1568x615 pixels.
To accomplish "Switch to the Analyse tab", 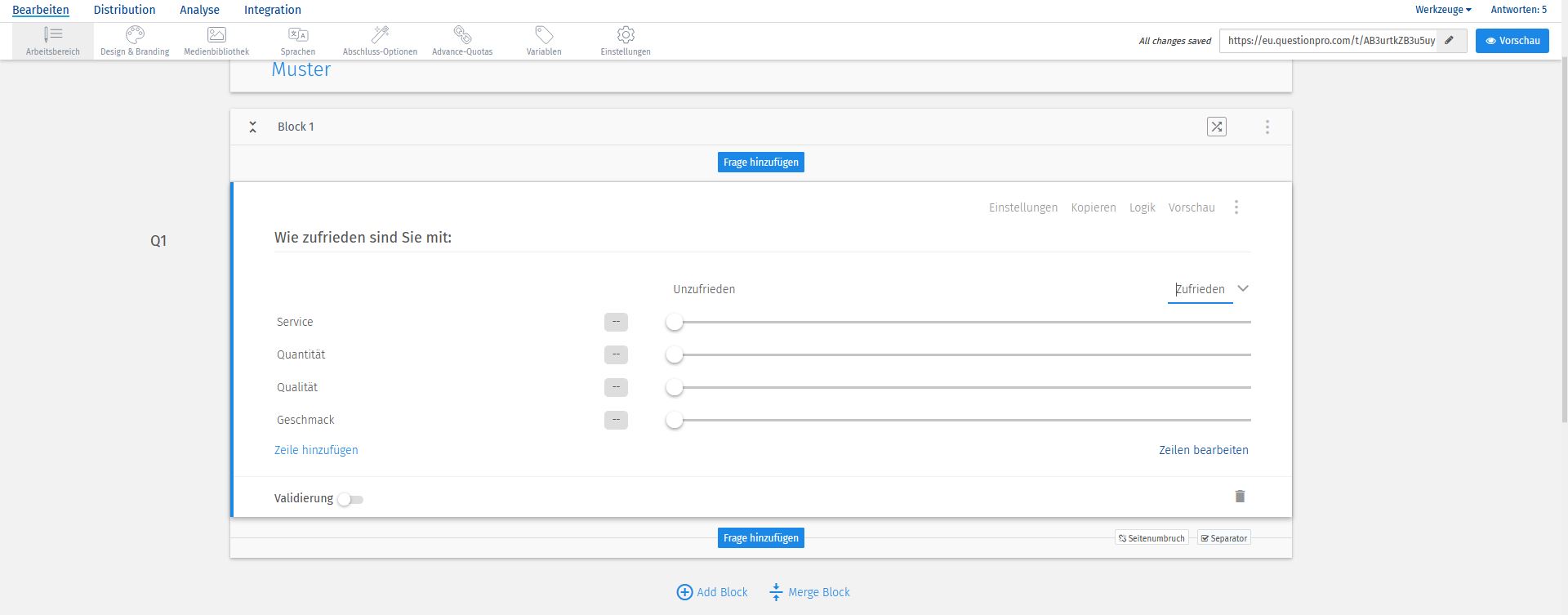I will (x=199, y=10).
